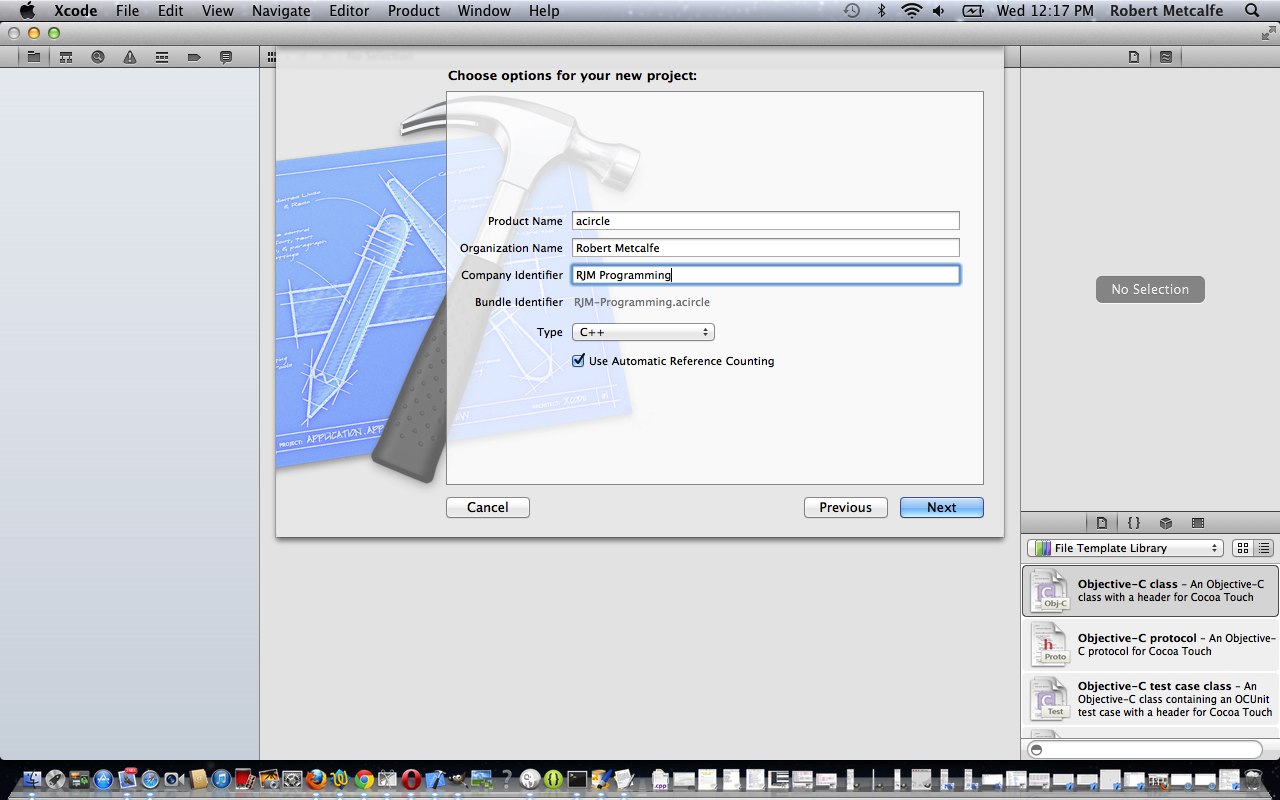
Task: Open the Editor menu
Action: (x=348, y=11)
